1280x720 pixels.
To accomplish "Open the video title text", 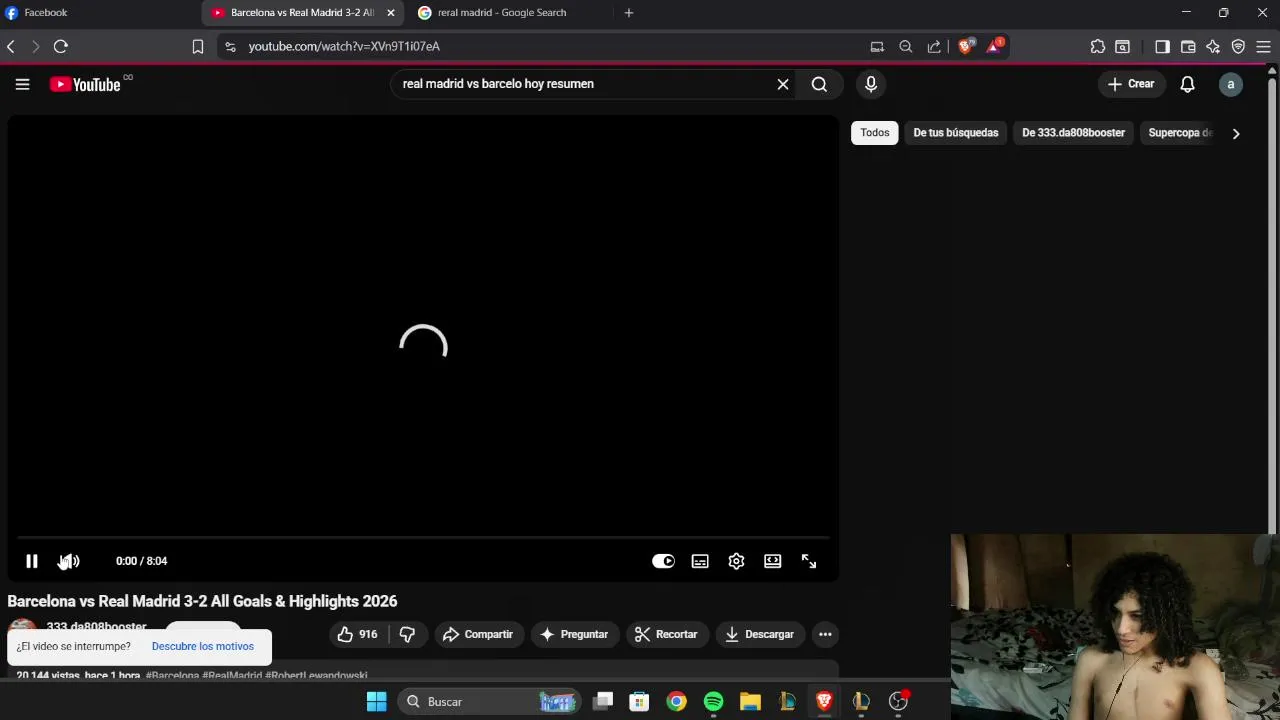I will point(202,601).
